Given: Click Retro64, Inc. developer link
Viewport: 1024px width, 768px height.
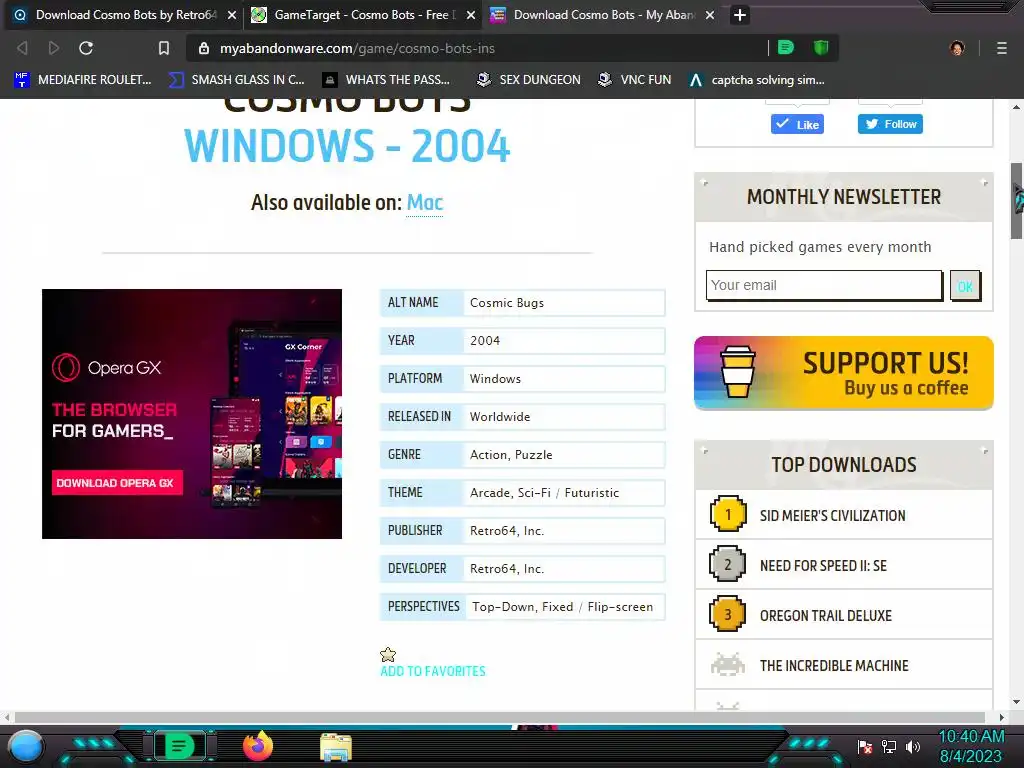Looking at the screenshot, I should [x=507, y=569].
